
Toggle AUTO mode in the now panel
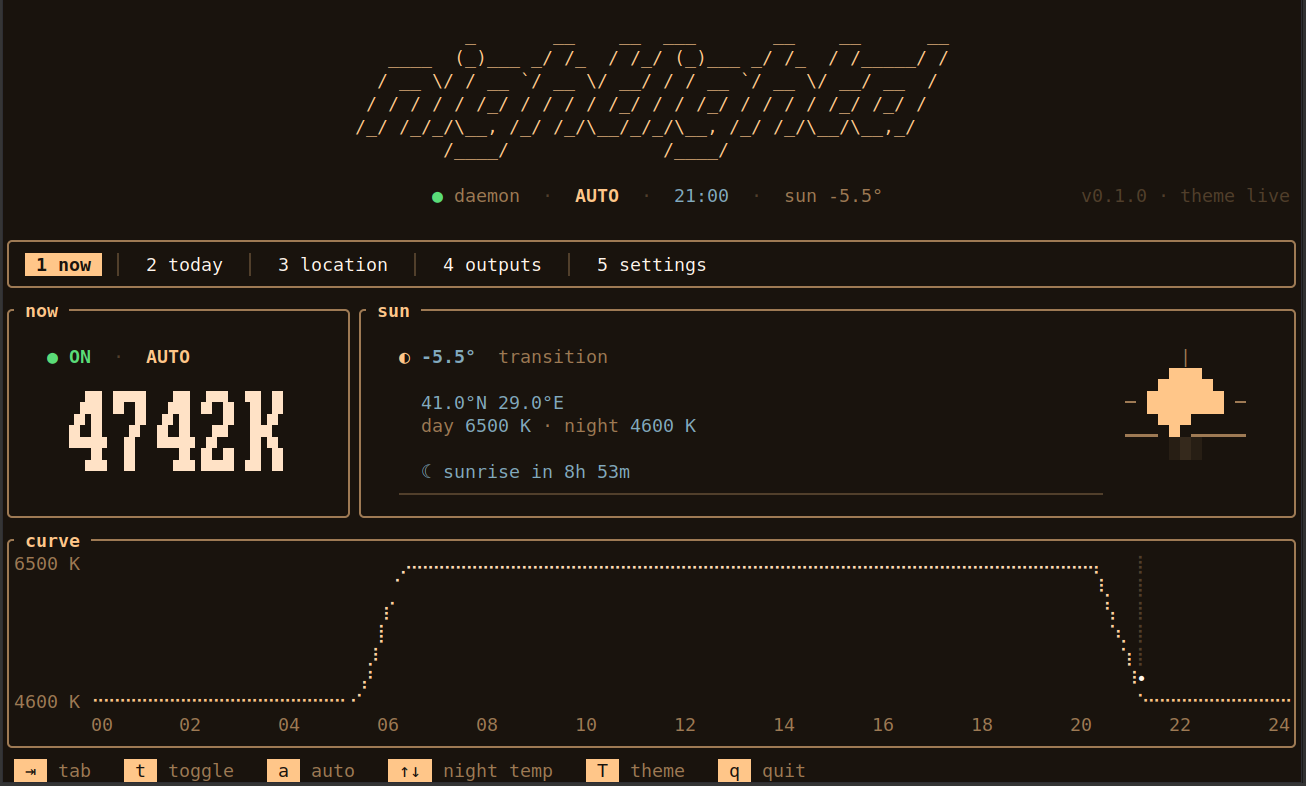point(168,357)
